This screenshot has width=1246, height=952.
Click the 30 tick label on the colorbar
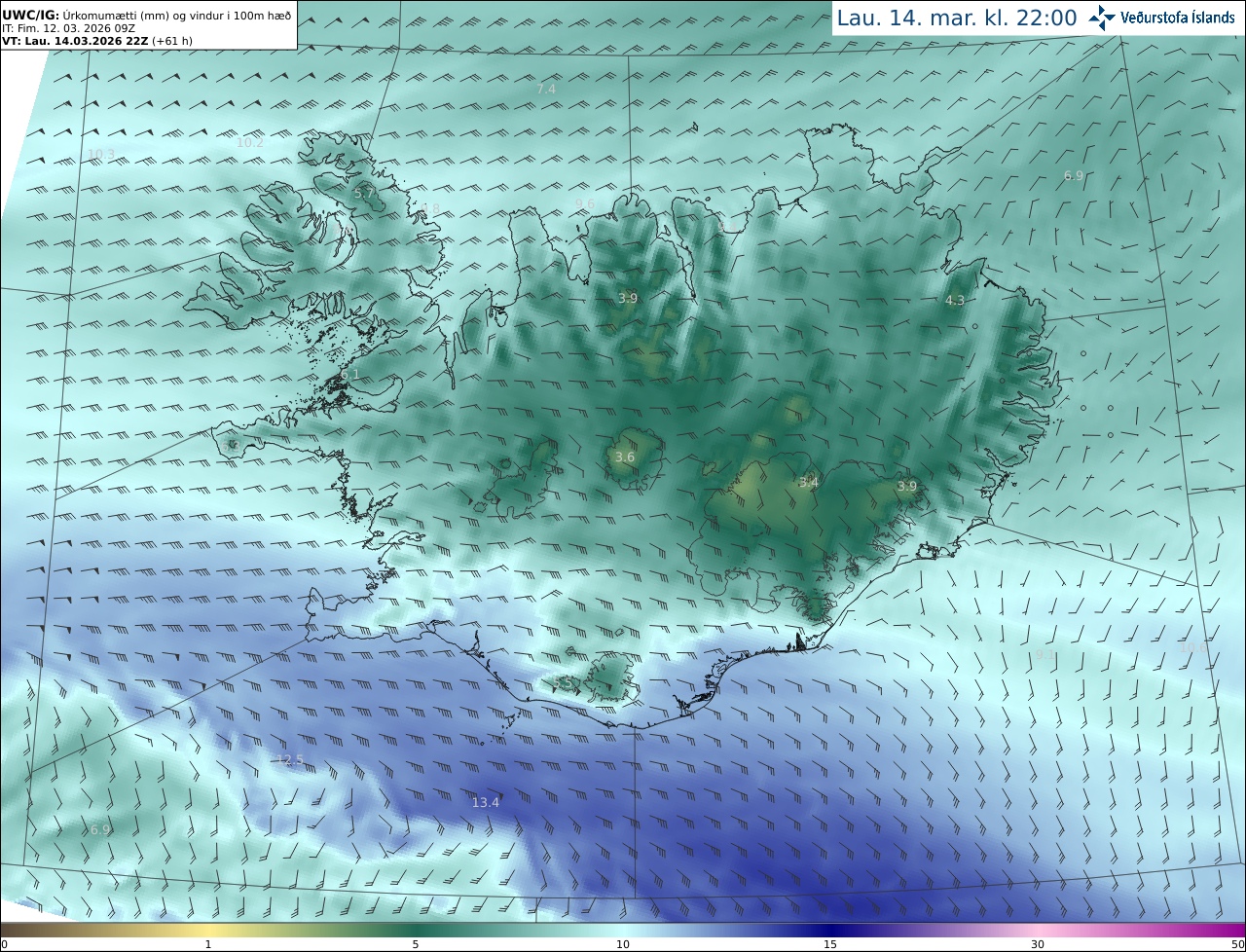coord(1038,944)
